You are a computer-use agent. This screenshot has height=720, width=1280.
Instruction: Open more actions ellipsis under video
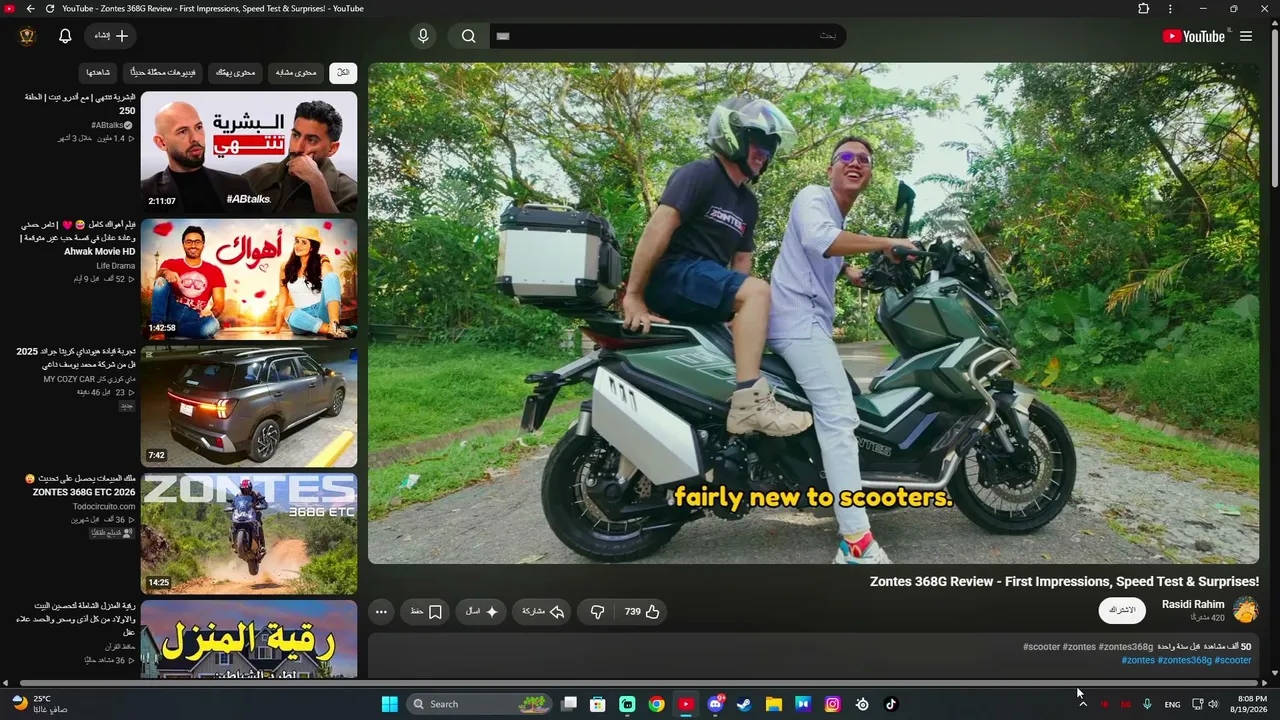pyautogui.click(x=381, y=612)
